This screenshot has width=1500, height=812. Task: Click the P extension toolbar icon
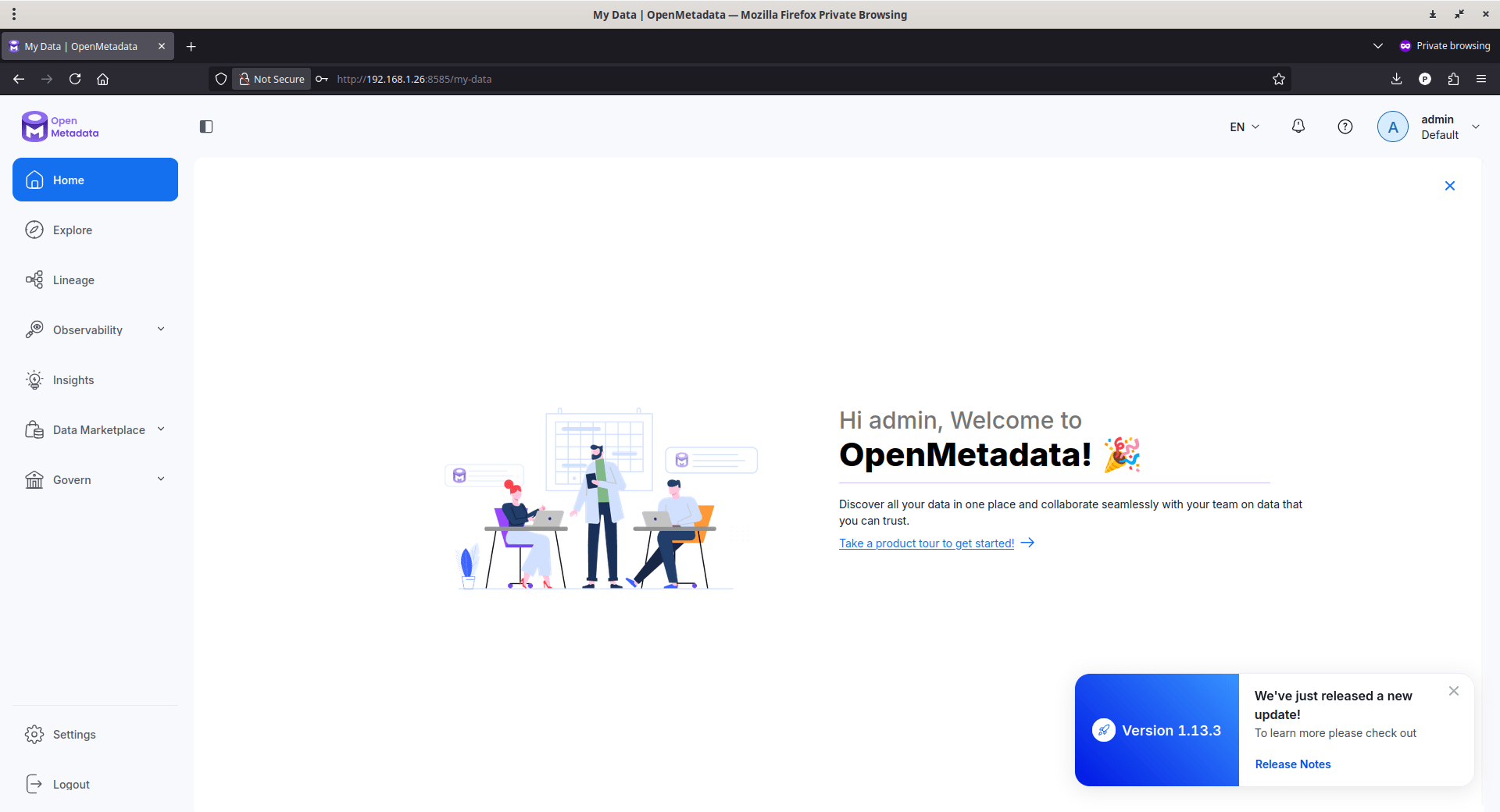1425,79
